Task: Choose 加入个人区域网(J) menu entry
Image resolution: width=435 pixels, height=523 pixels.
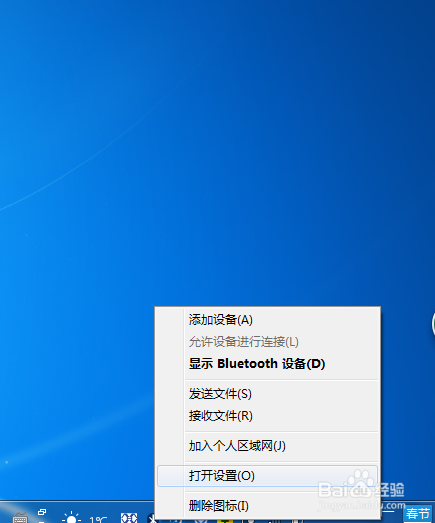Action: pyautogui.click(x=268, y=446)
